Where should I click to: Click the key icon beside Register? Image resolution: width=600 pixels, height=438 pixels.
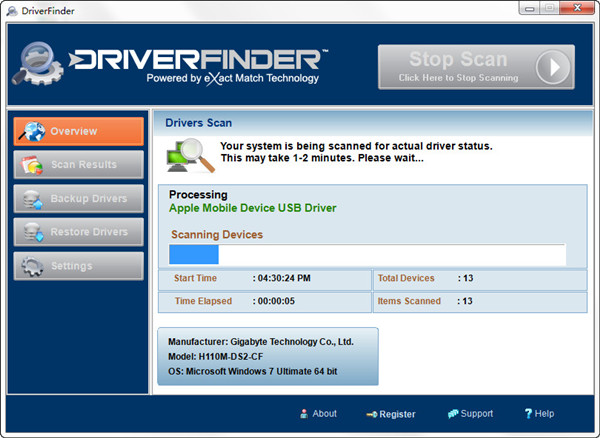[372, 414]
